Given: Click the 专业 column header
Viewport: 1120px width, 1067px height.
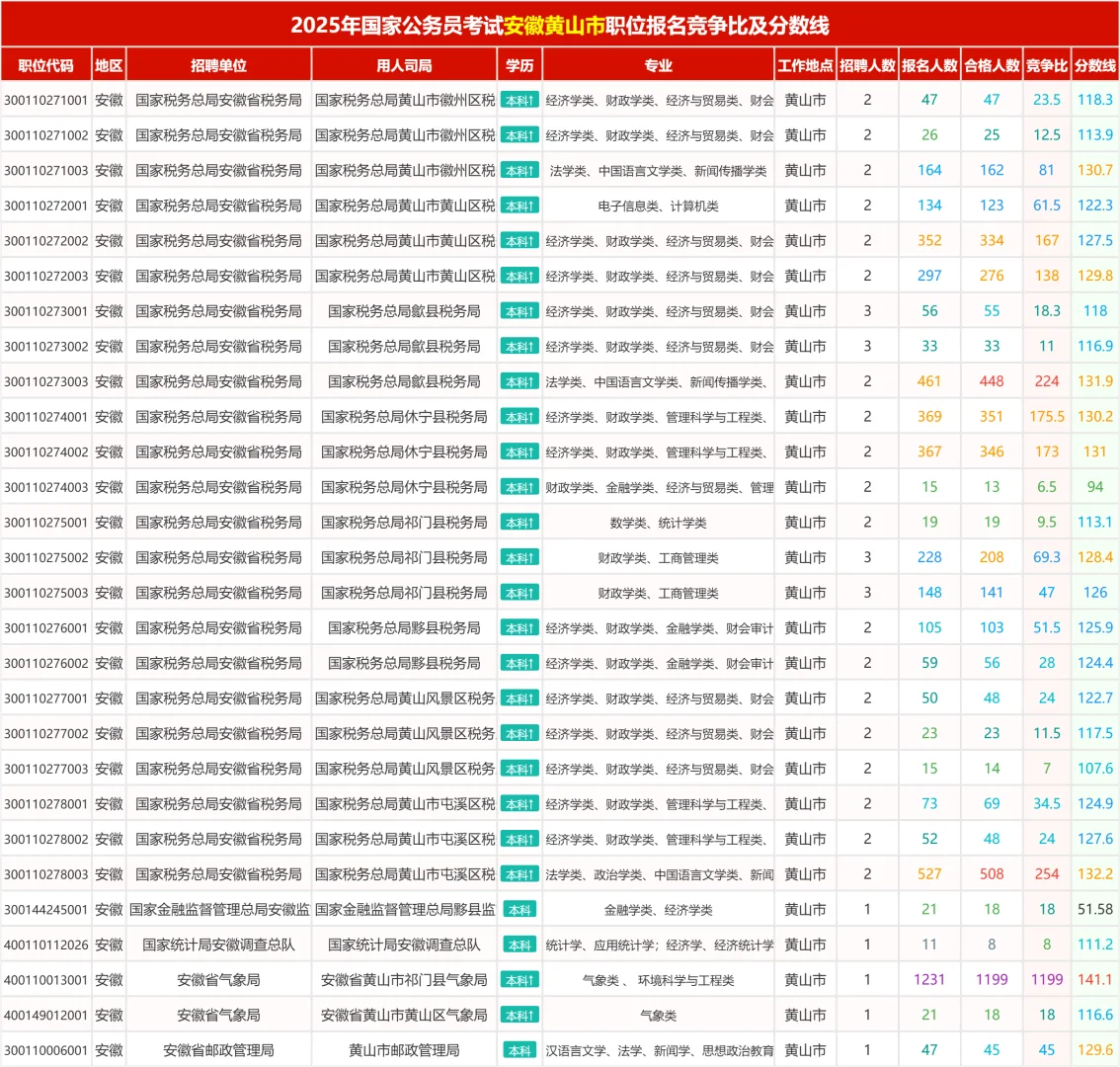Looking at the screenshot, I should coord(658,66).
